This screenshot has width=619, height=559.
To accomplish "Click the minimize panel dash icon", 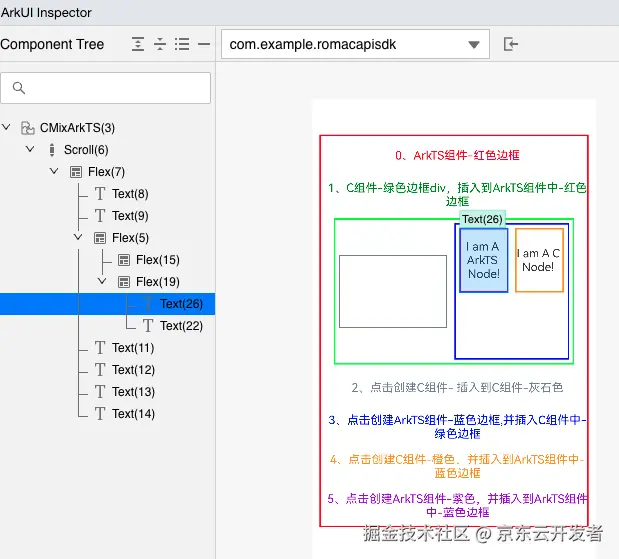I will tap(204, 44).
